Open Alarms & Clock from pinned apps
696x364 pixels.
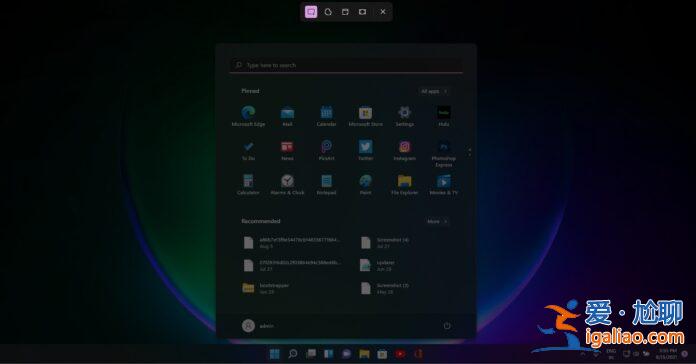pos(288,185)
